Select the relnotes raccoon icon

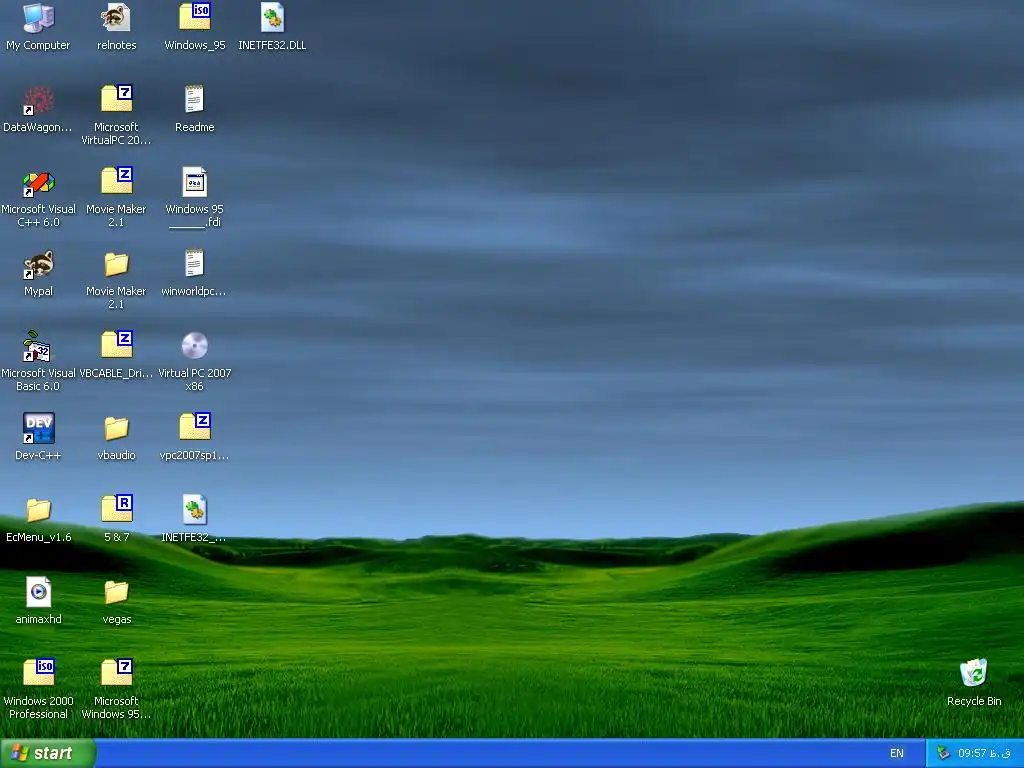click(x=116, y=18)
